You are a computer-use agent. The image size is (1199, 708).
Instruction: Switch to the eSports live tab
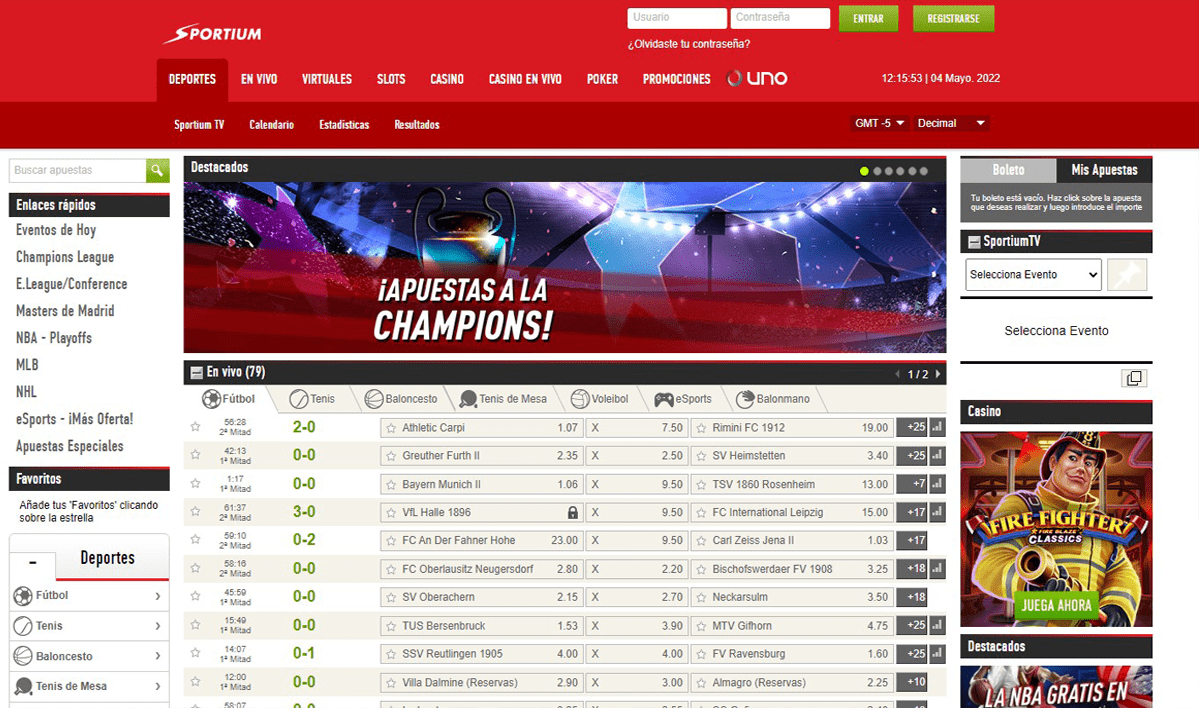click(x=683, y=399)
